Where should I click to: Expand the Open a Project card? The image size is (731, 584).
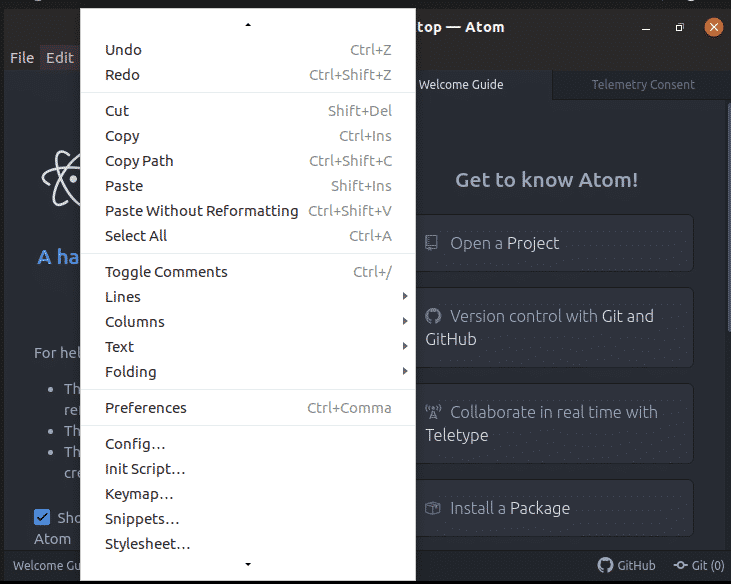coord(554,243)
